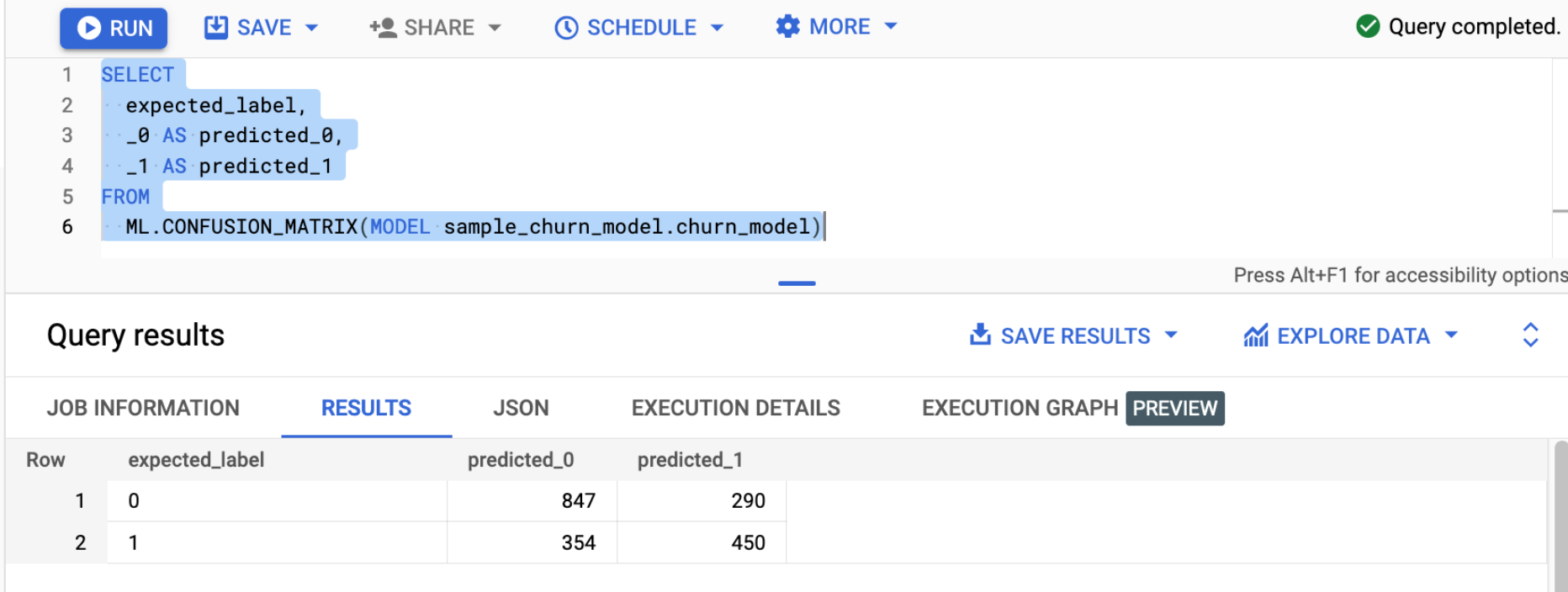
Task: Click the RUN query button
Action: (114, 28)
